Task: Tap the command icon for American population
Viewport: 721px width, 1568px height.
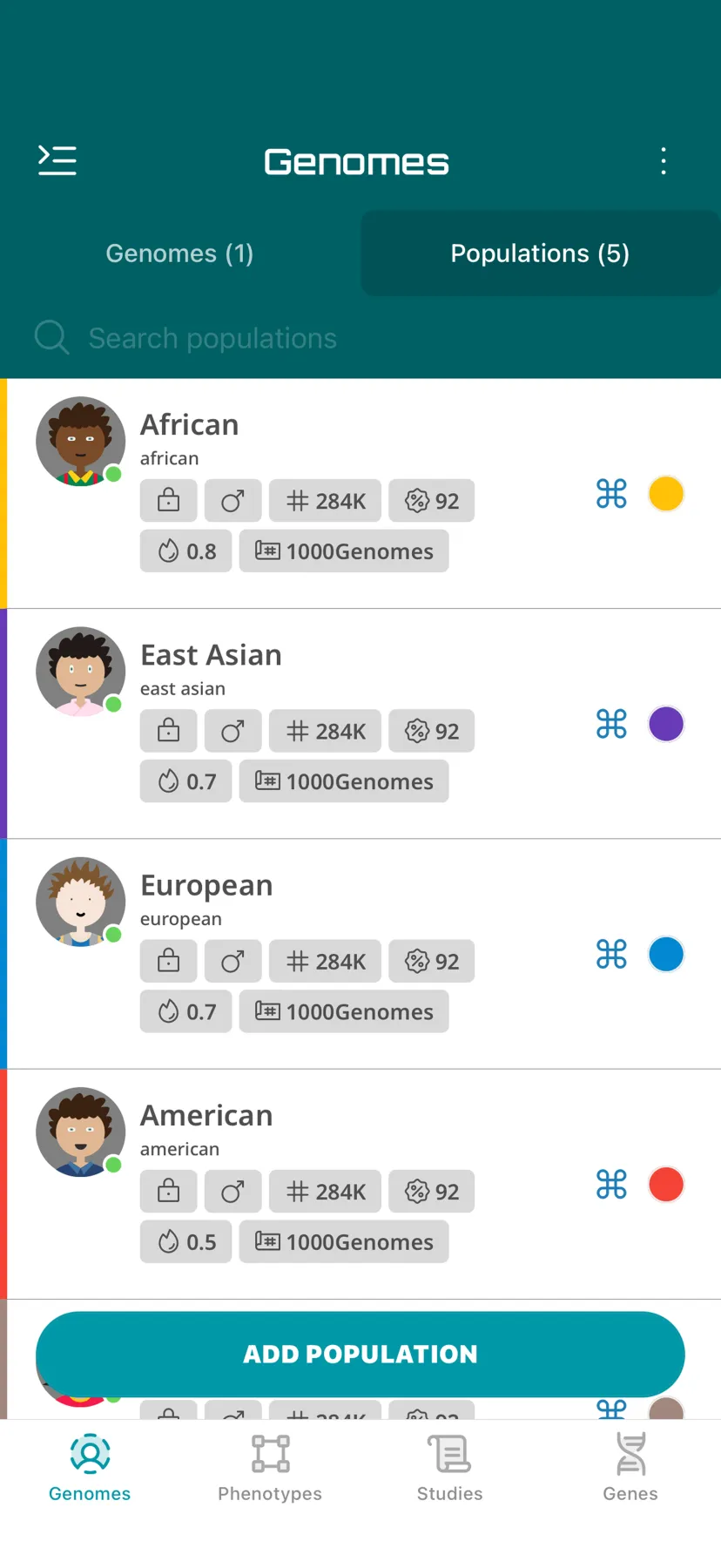Action: tap(611, 1184)
